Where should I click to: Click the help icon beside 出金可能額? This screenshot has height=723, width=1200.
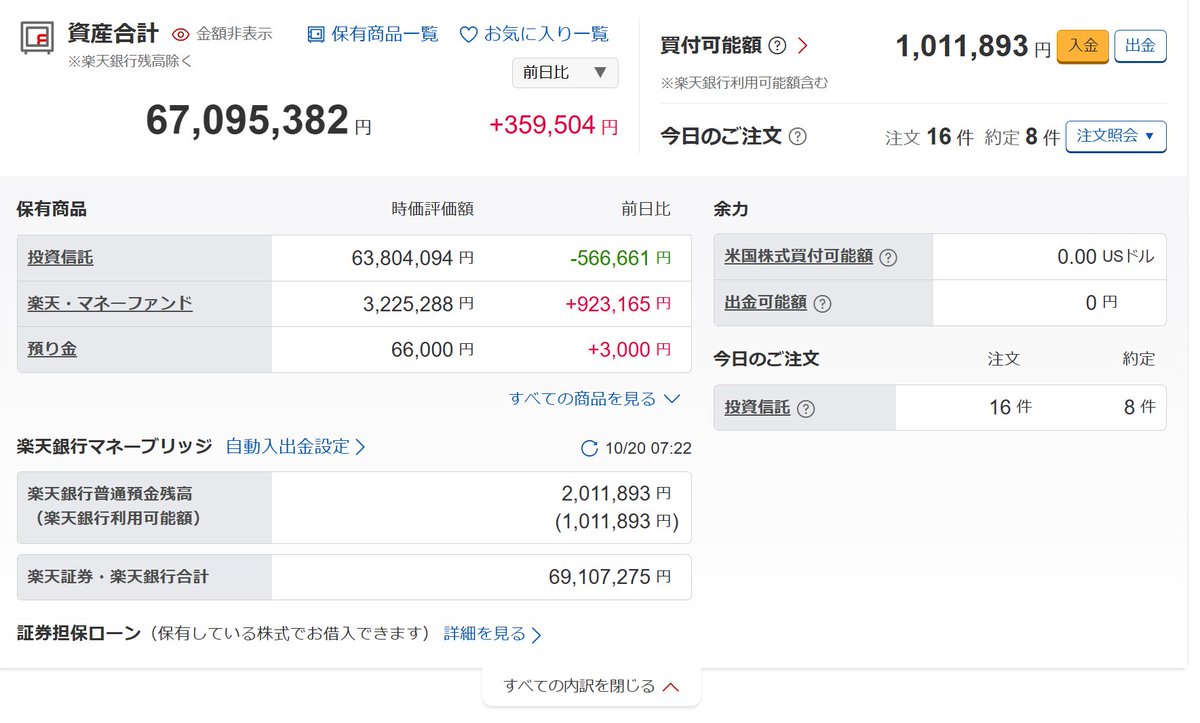click(x=822, y=302)
